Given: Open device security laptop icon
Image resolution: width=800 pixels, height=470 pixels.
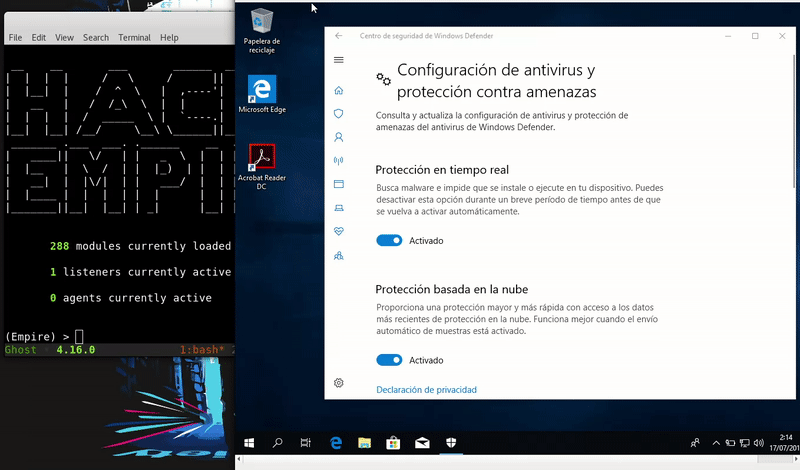Looking at the screenshot, I should (x=338, y=208).
